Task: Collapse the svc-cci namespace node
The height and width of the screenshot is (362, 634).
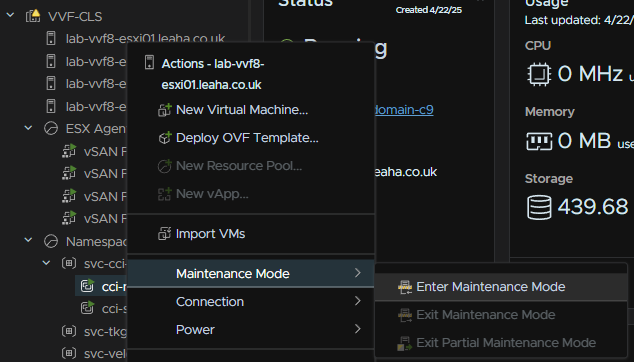Action: pyautogui.click(x=46, y=263)
